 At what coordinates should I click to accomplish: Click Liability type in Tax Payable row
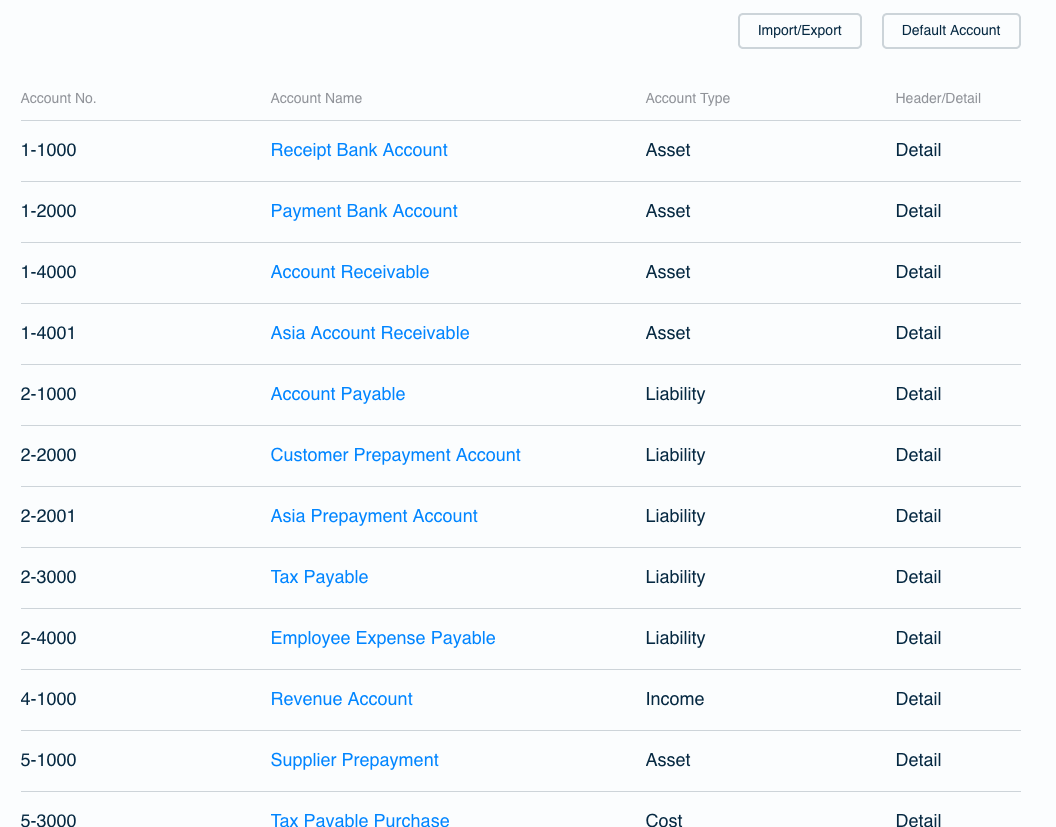coord(675,577)
